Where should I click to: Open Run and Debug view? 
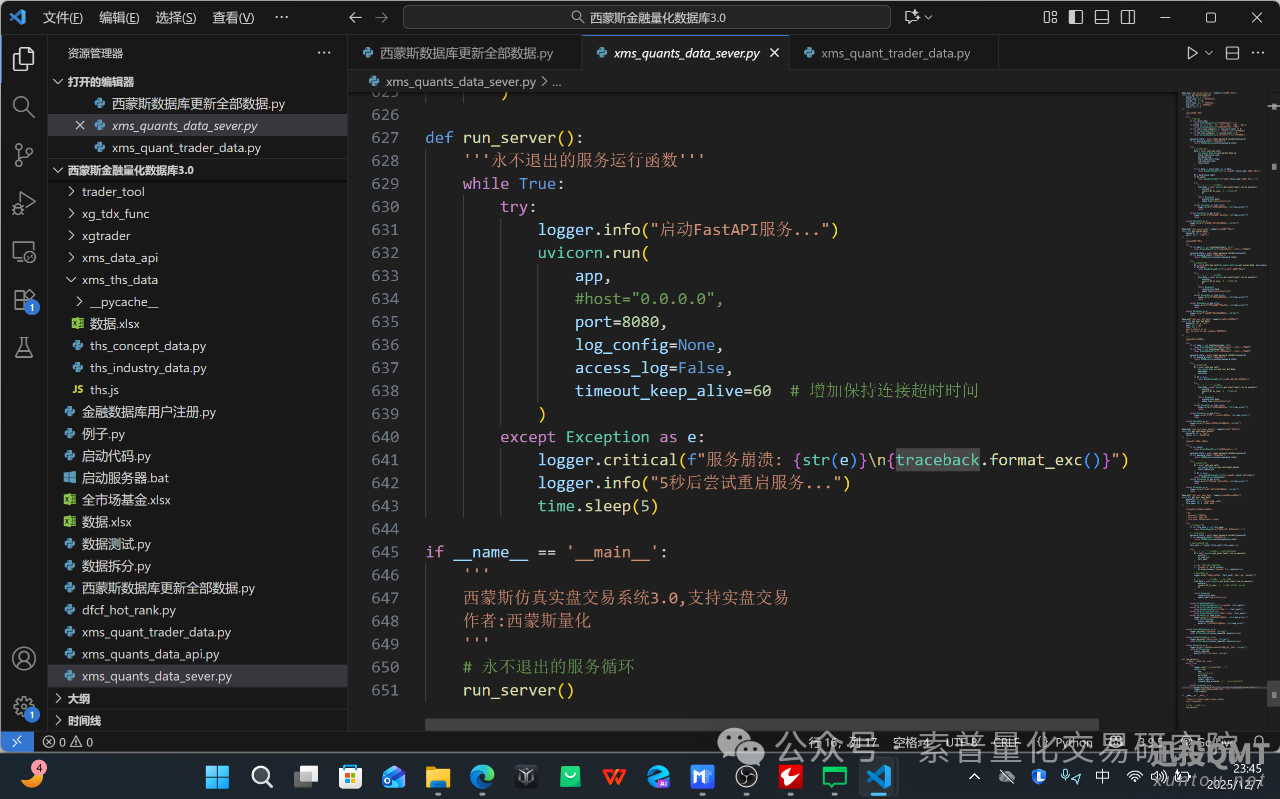point(23,203)
